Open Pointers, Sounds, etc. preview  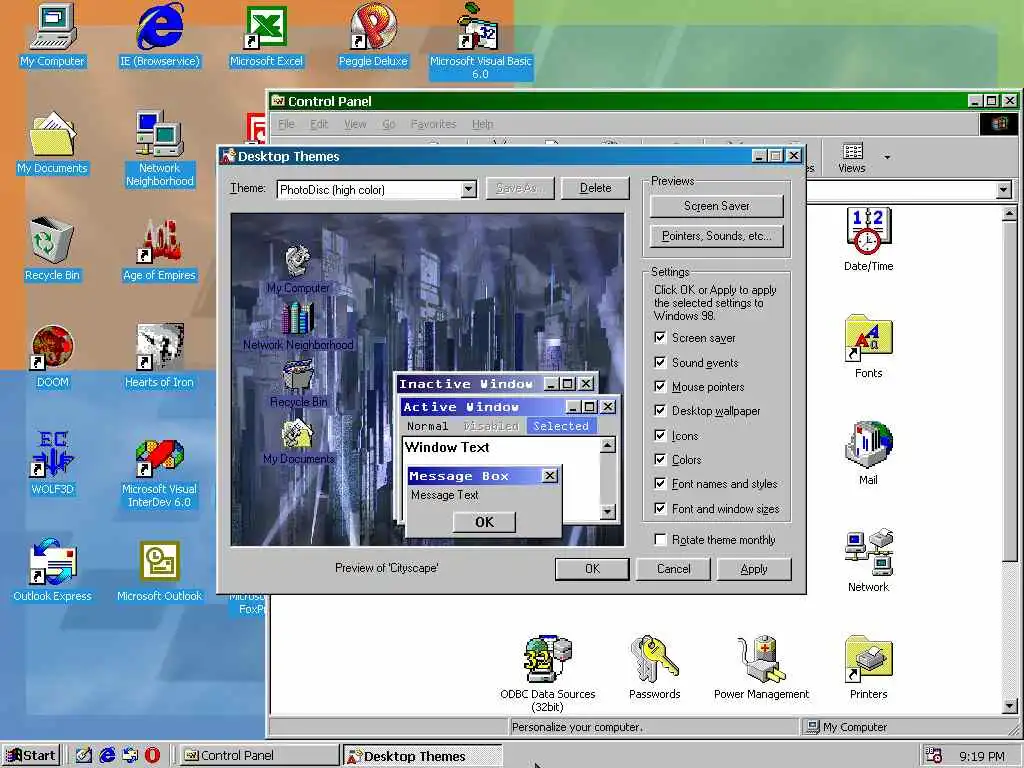coord(716,236)
